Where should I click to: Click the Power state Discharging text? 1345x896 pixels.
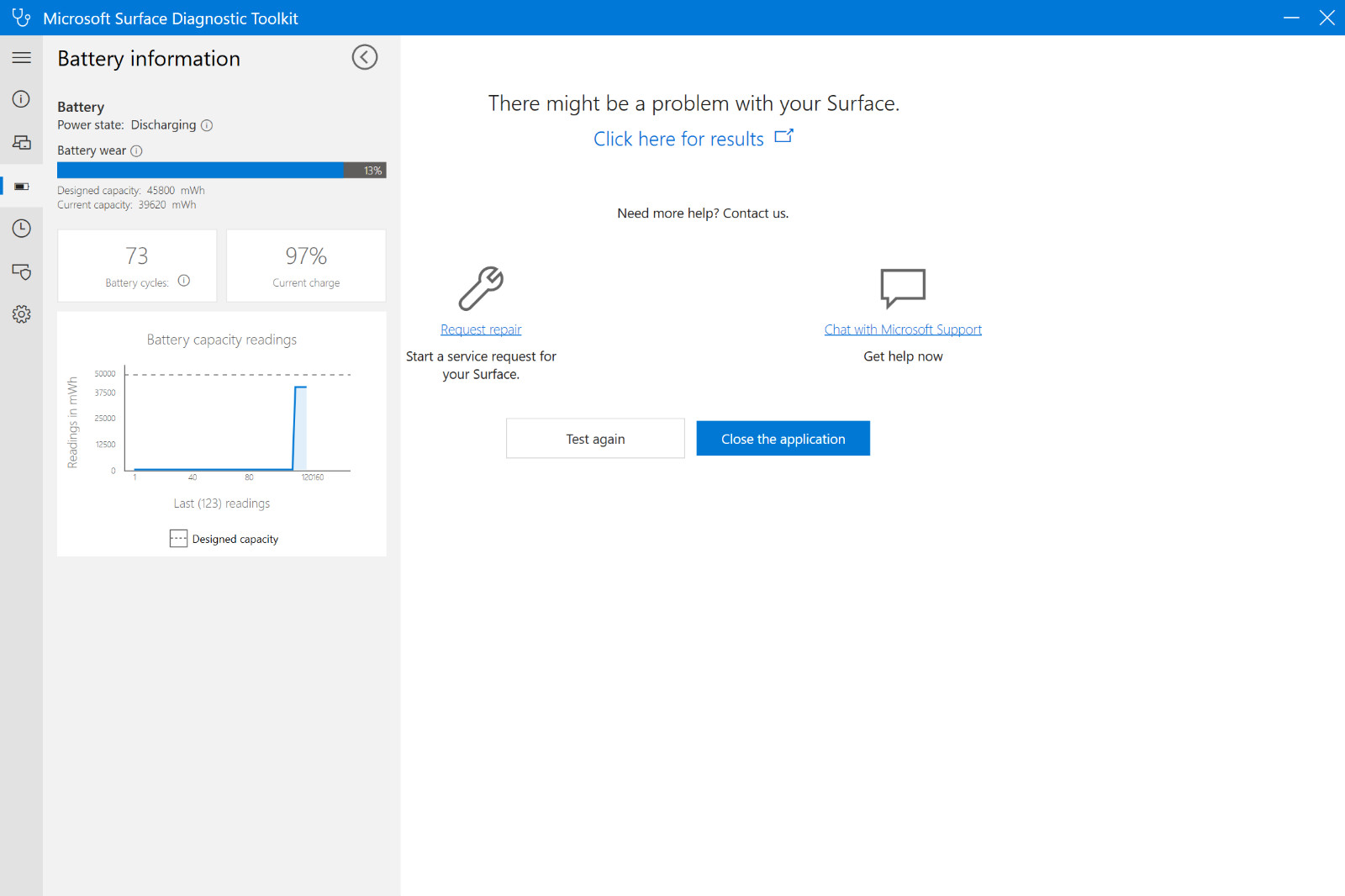coord(126,125)
